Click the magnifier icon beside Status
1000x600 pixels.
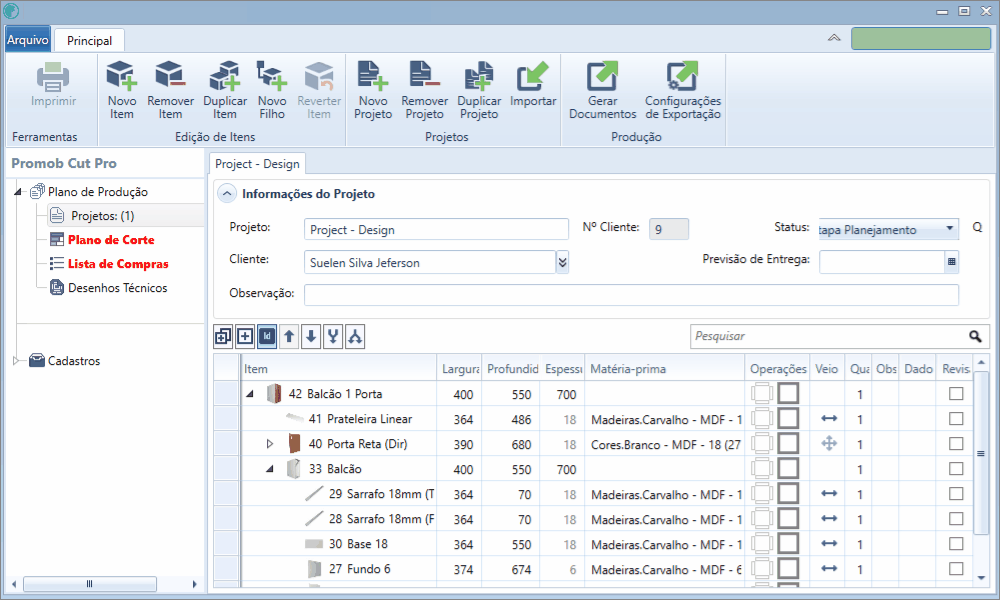click(977, 228)
